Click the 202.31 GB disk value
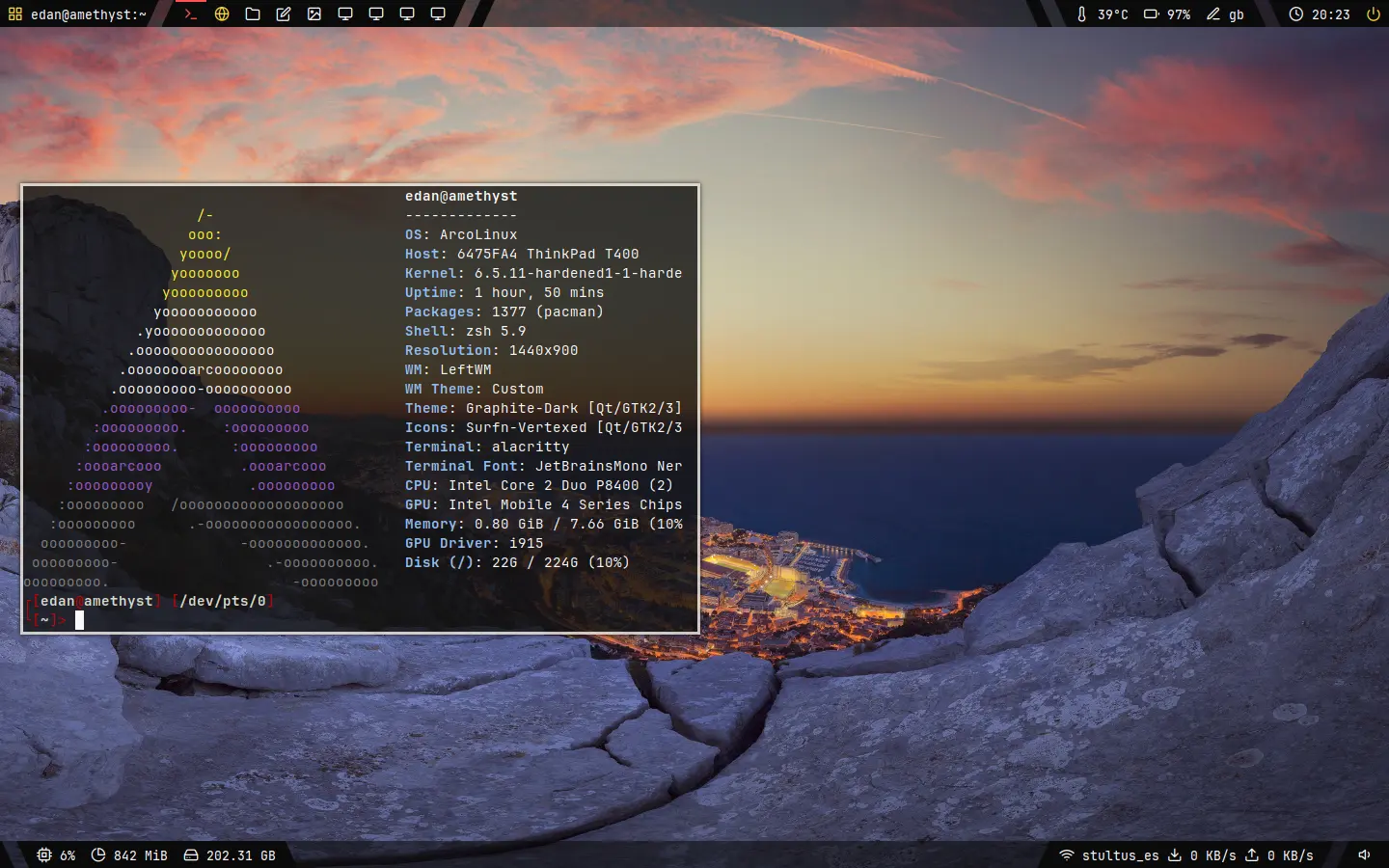The image size is (1389, 868). click(241, 855)
